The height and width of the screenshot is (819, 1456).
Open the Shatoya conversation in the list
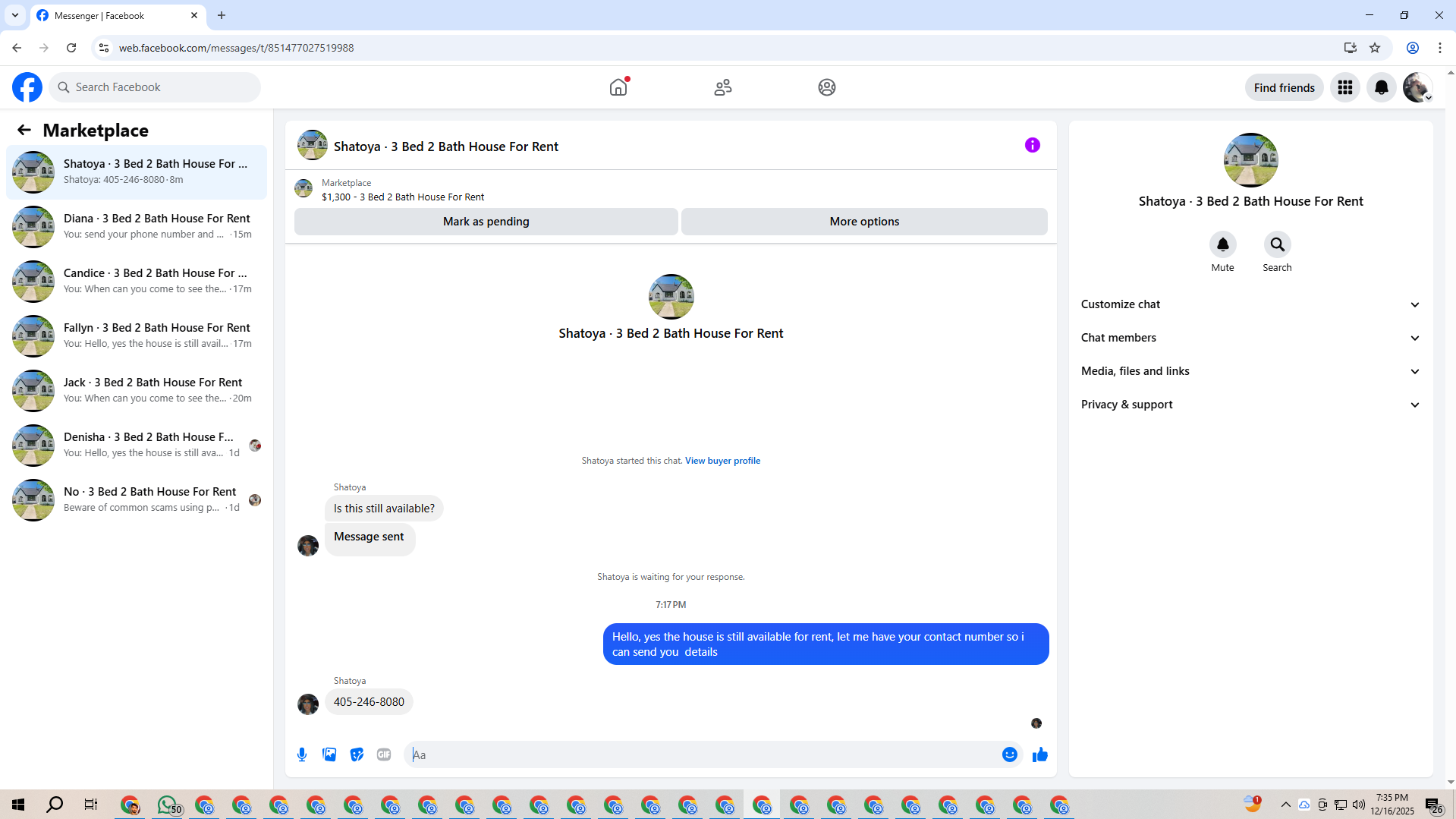coord(137,172)
